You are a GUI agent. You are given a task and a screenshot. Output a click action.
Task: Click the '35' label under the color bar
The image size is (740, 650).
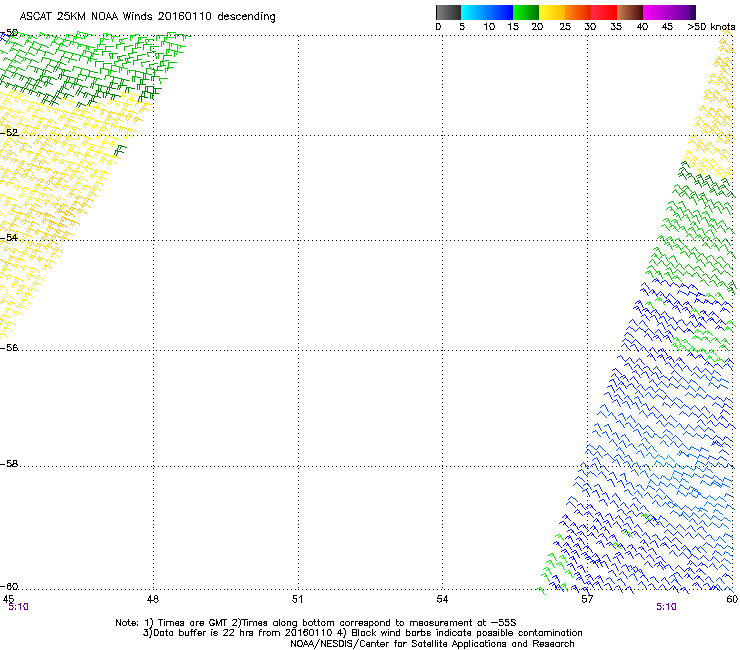pos(616,27)
